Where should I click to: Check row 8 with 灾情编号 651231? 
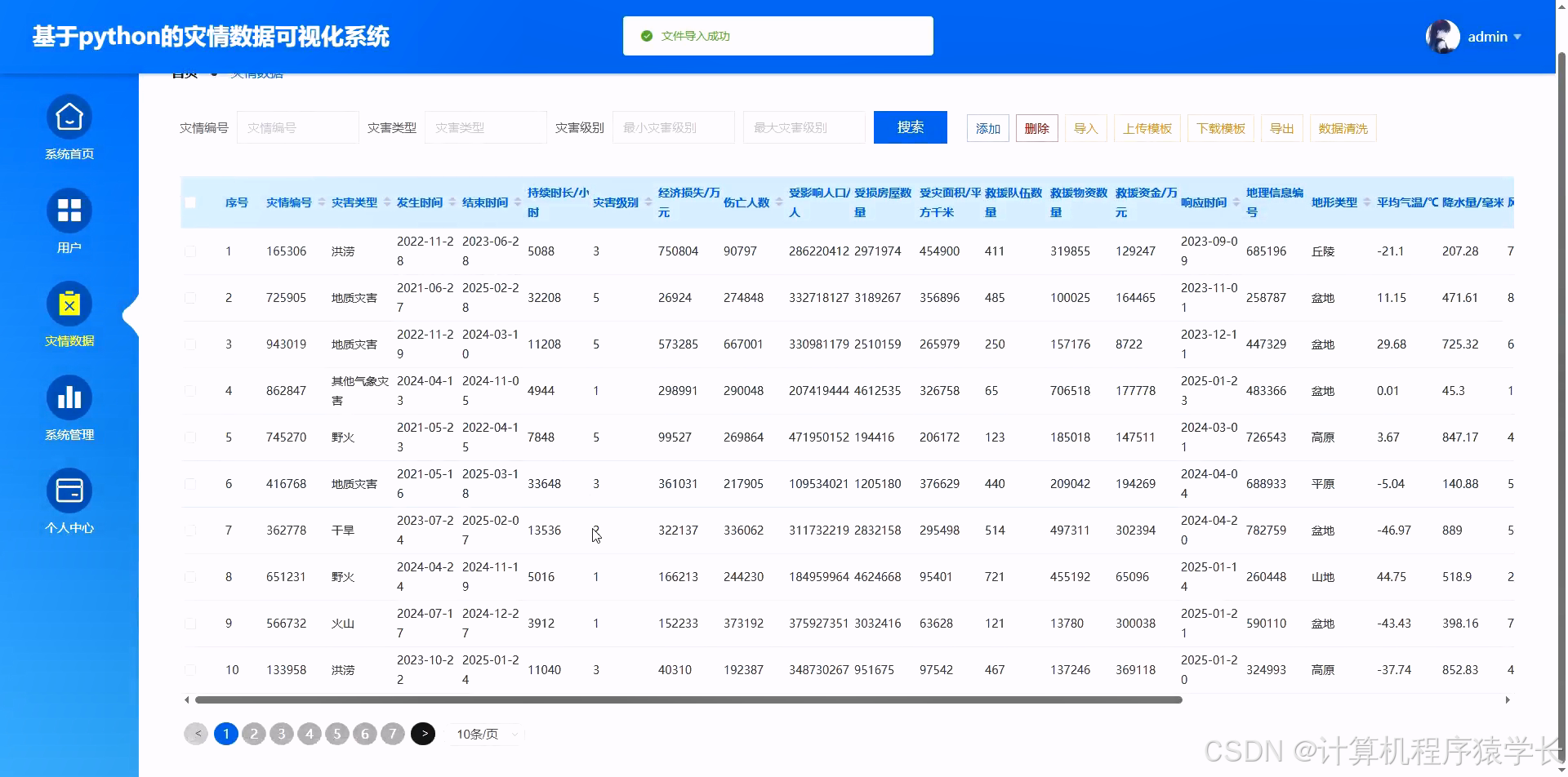pyautogui.click(x=190, y=577)
